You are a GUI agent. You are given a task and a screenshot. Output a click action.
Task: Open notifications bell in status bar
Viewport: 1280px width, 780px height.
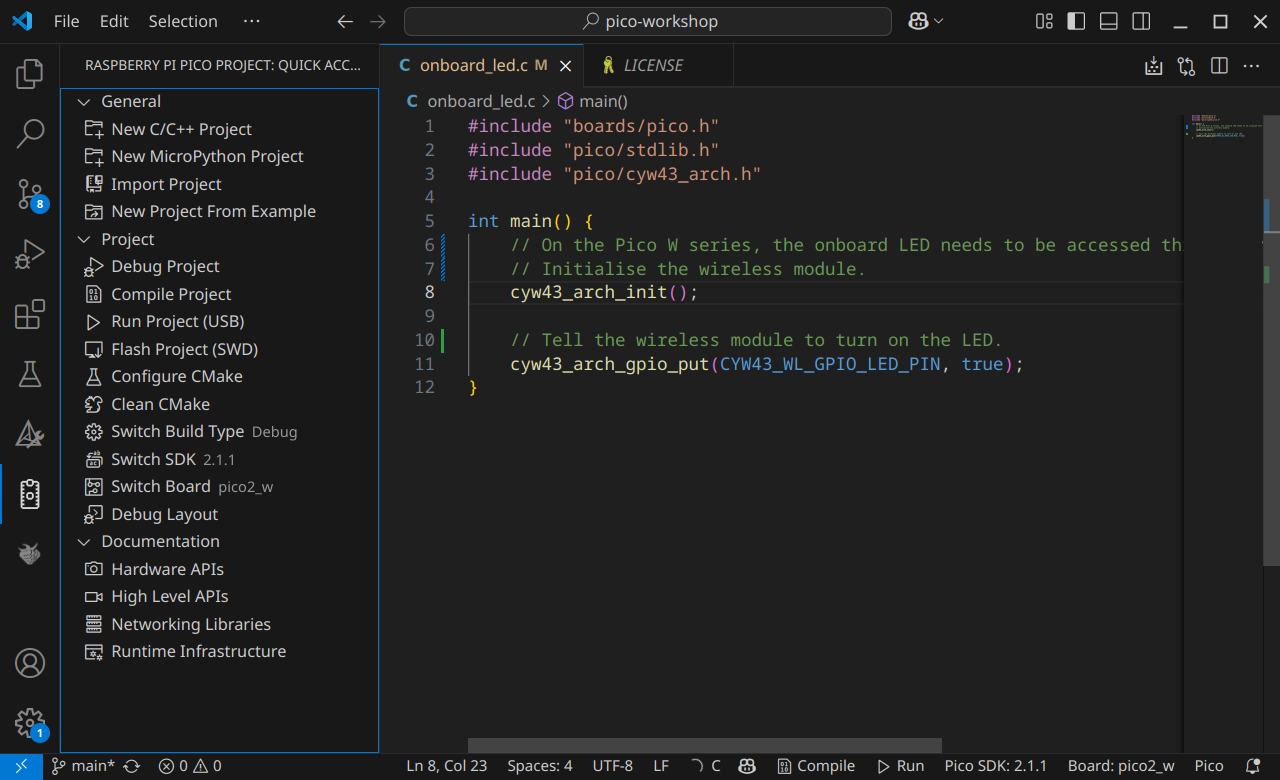point(1251,766)
